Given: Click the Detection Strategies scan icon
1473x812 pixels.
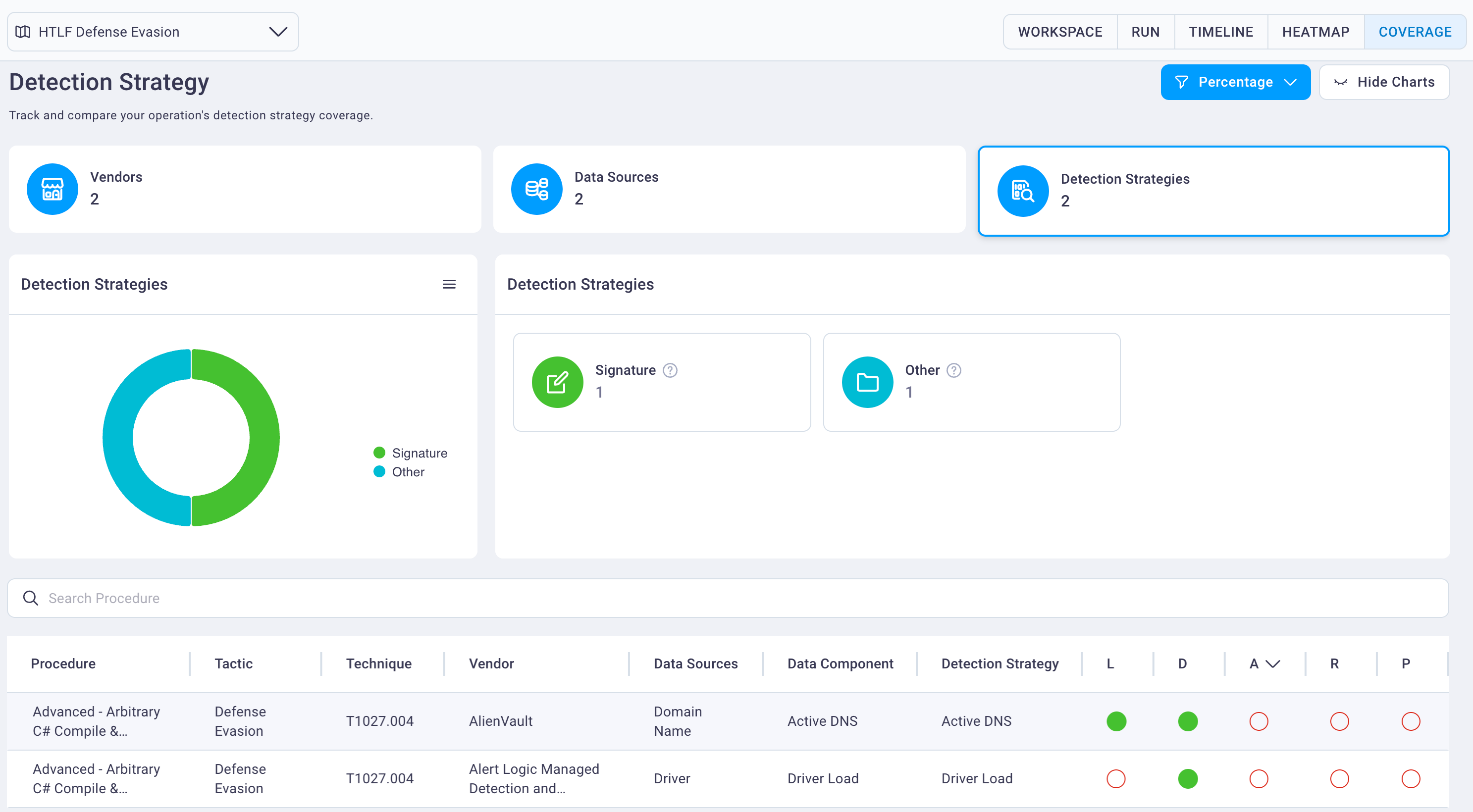Looking at the screenshot, I should pyautogui.click(x=1022, y=191).
